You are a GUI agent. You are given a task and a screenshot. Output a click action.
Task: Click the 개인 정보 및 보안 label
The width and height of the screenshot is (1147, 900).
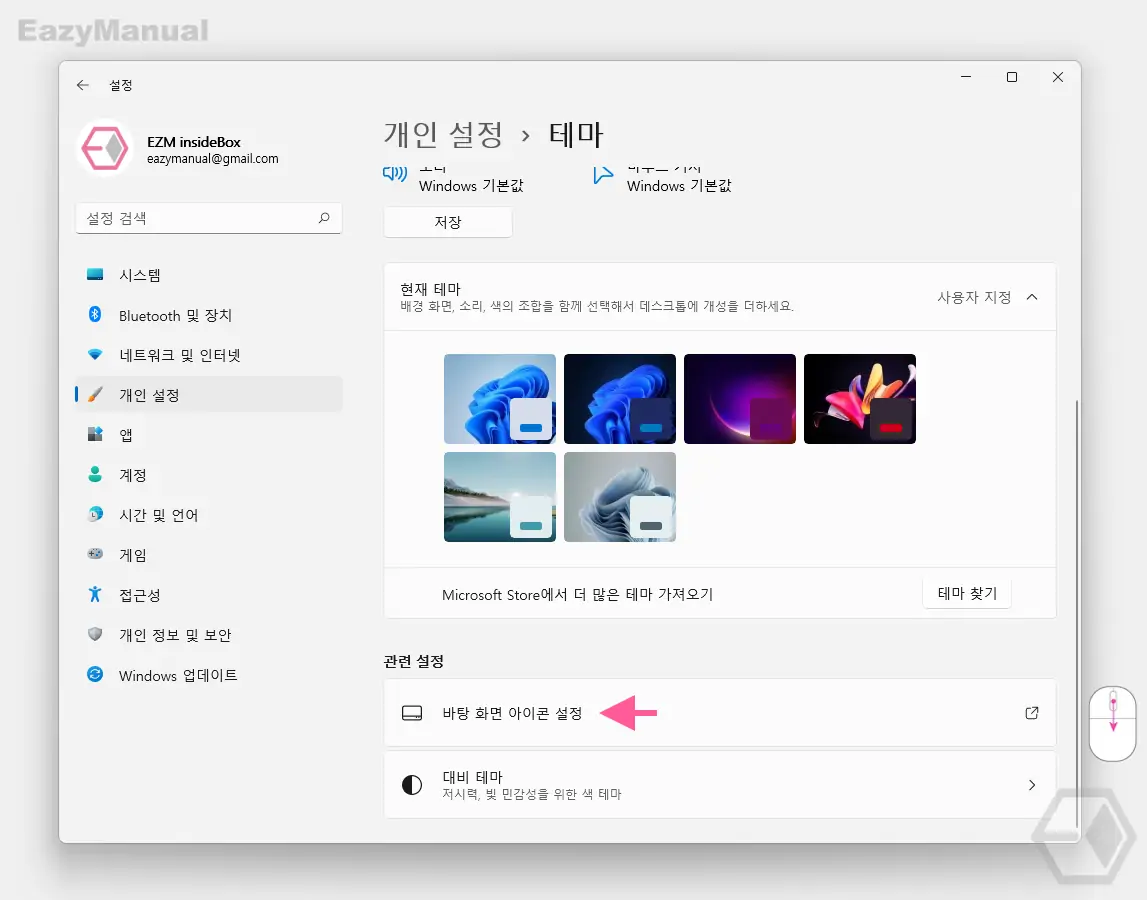click(x=176, y=635)
